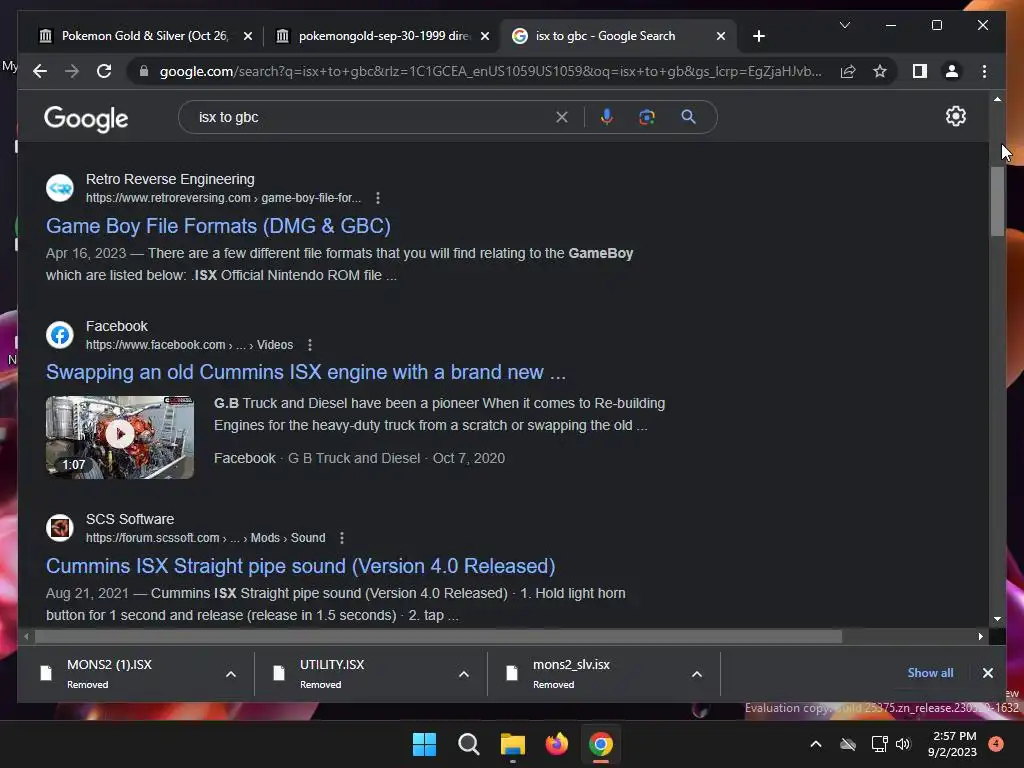Viewport: 1024px width, 768px height.
Task: Click the horizontal scrollbar thumb
Action: pos(438,636)
